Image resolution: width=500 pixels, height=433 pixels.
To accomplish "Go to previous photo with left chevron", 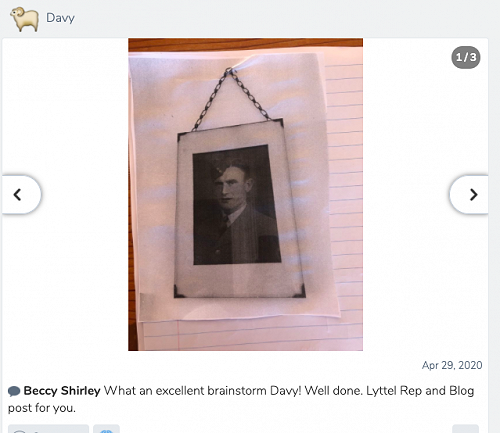I will tap(21, 195).
